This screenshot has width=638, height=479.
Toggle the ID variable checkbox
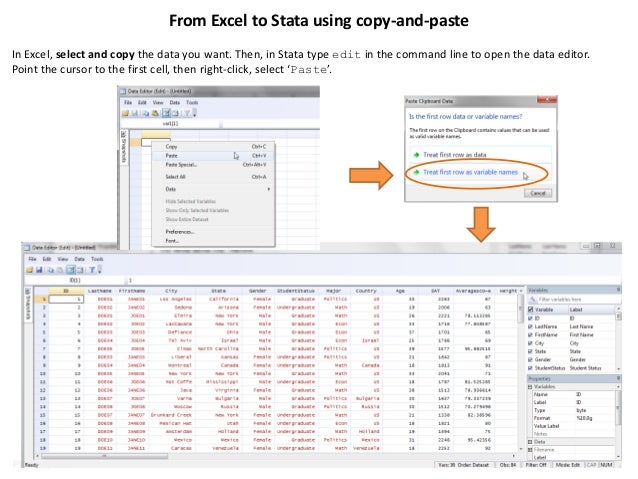(531, 318)
